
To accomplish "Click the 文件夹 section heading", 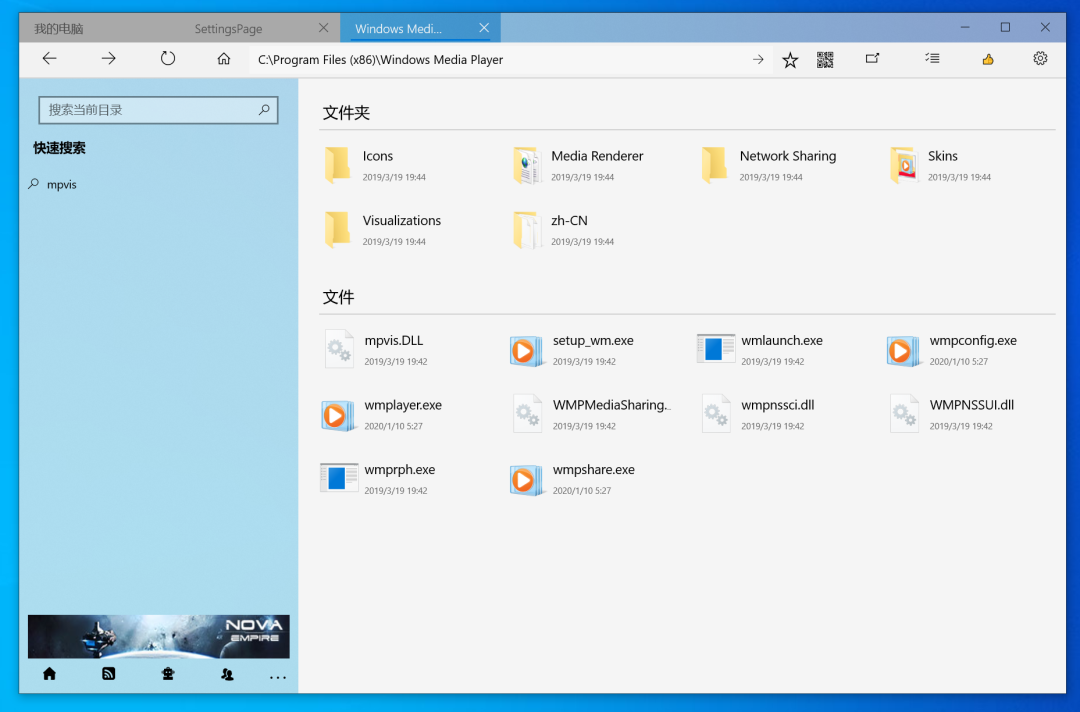I will 346,113.
